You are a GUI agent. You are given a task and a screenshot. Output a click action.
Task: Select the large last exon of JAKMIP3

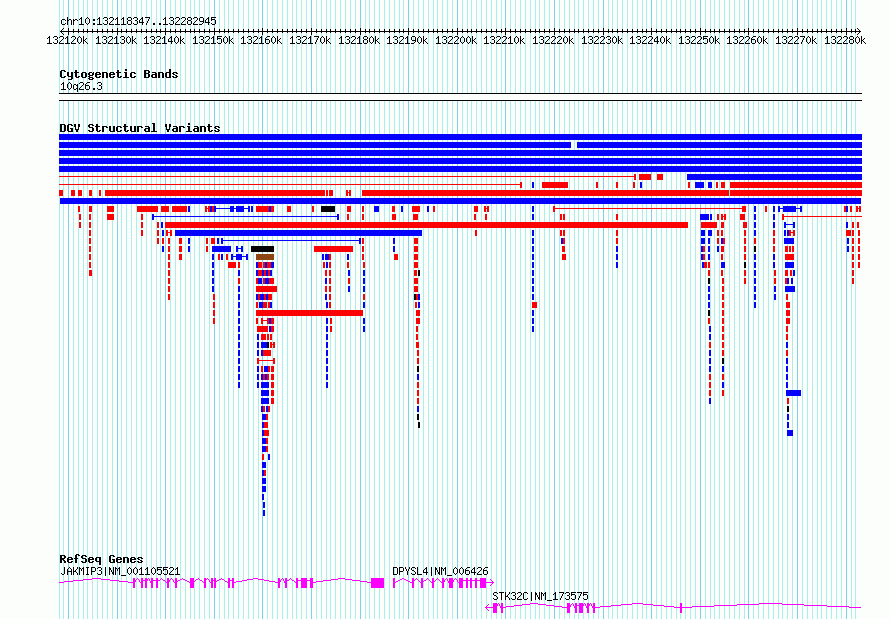tap(377, 583)
